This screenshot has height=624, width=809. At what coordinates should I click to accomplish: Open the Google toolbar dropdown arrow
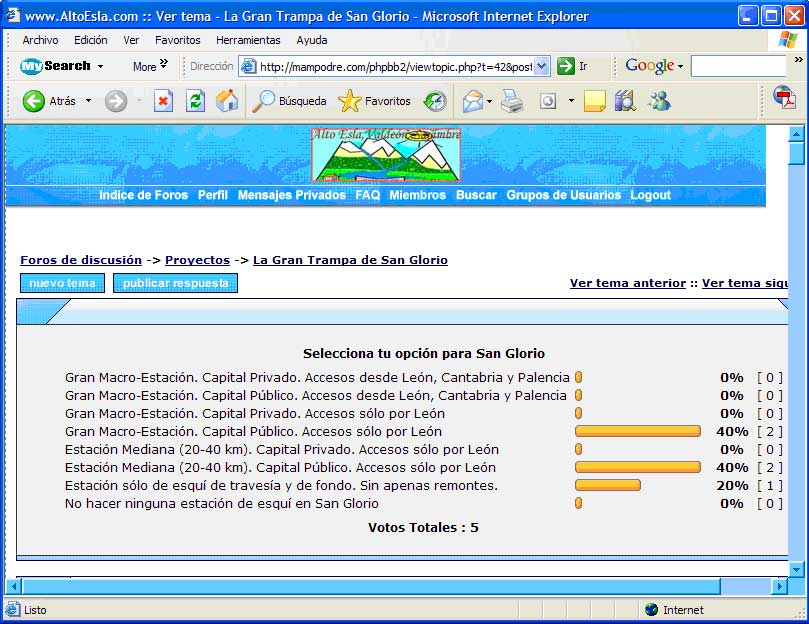pyautogui.click(x=680, y=66)
